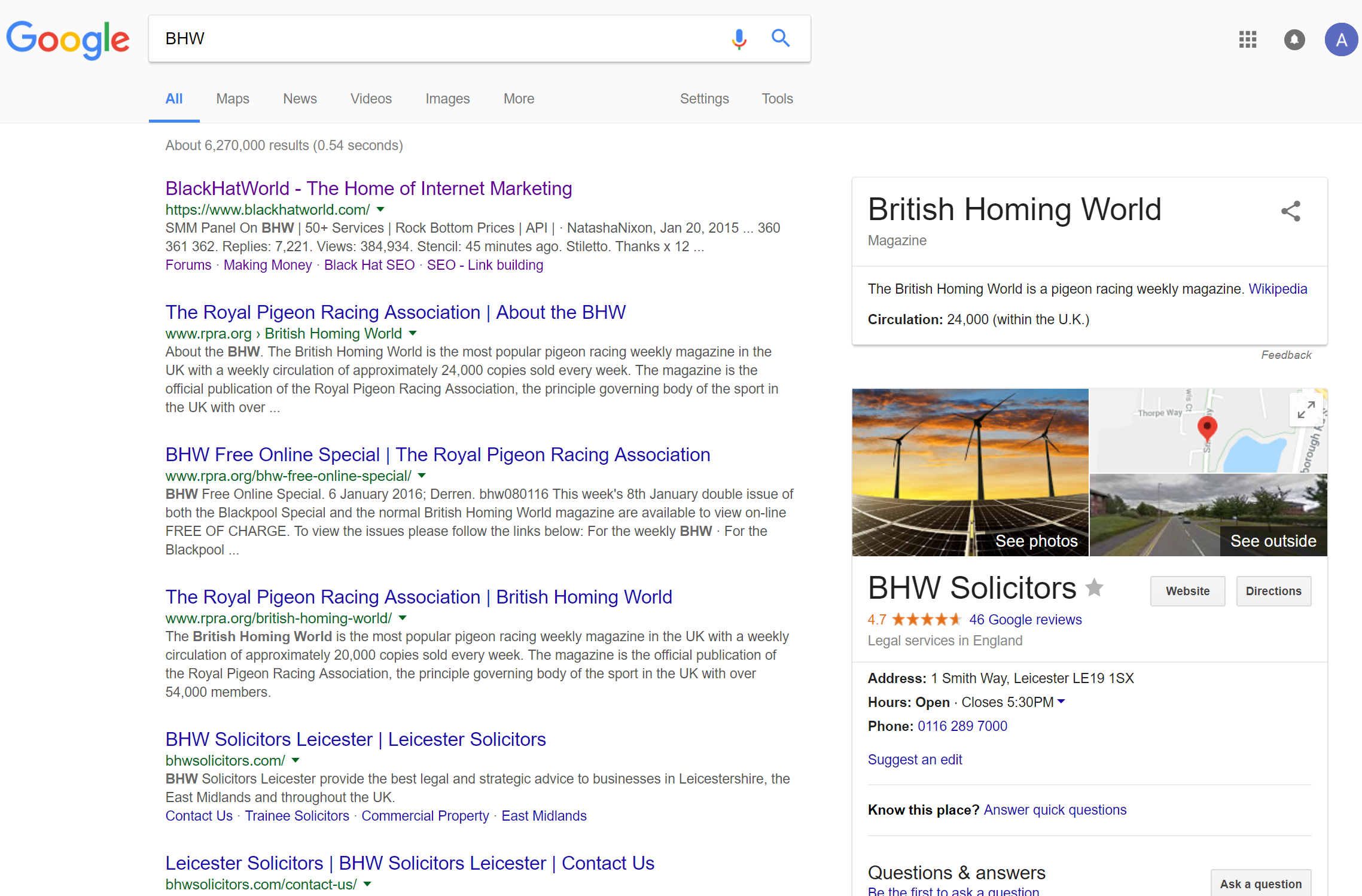
Task: Click Suggest an edit
Action: [x=915, y=760]
